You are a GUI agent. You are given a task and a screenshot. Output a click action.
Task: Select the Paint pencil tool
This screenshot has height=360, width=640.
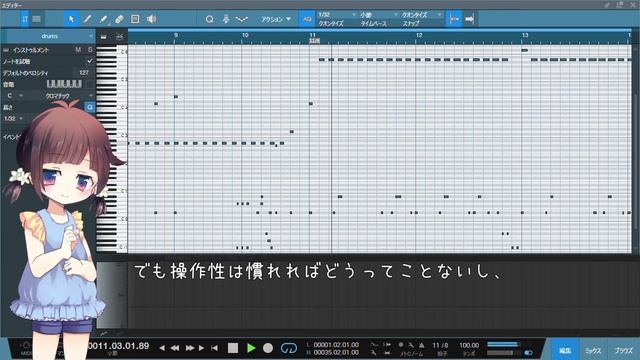coord(103,19)
